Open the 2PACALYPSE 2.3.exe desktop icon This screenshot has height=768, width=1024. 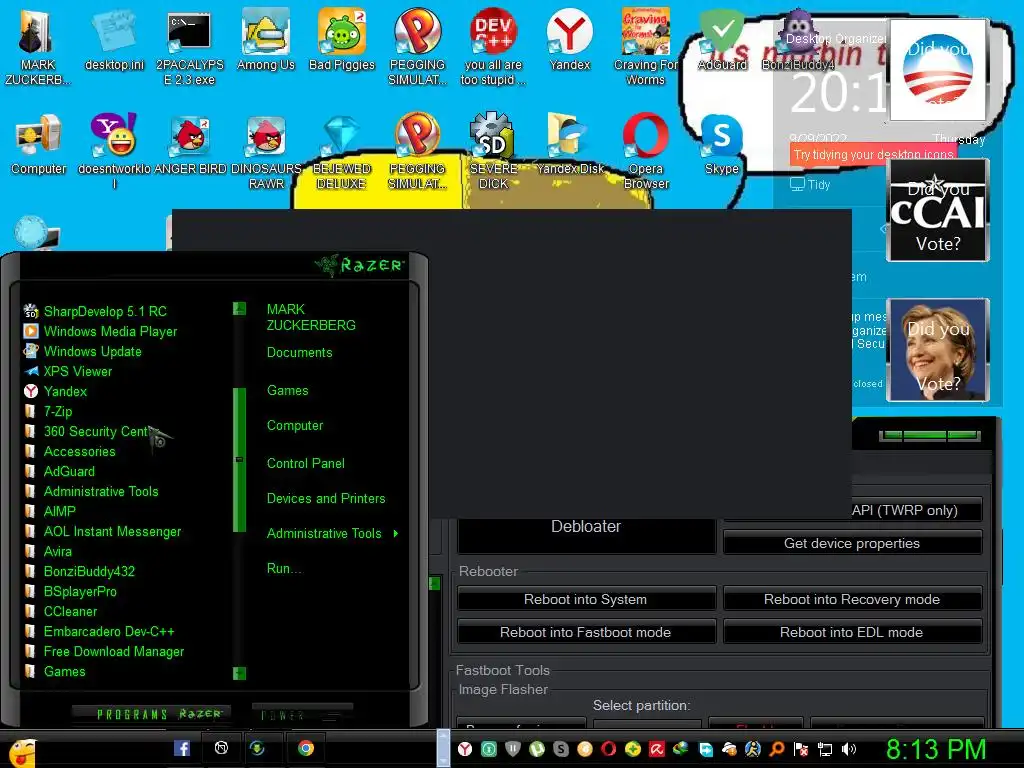[189, 46]
